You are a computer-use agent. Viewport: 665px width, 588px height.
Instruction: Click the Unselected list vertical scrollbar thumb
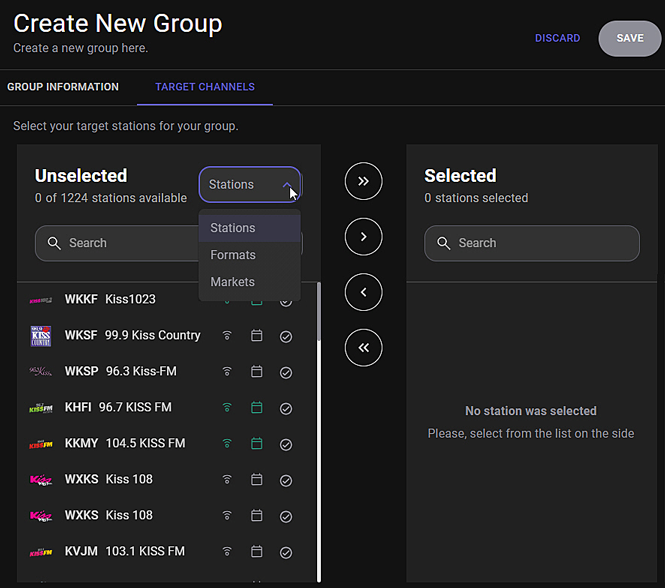tap(319, 312)
